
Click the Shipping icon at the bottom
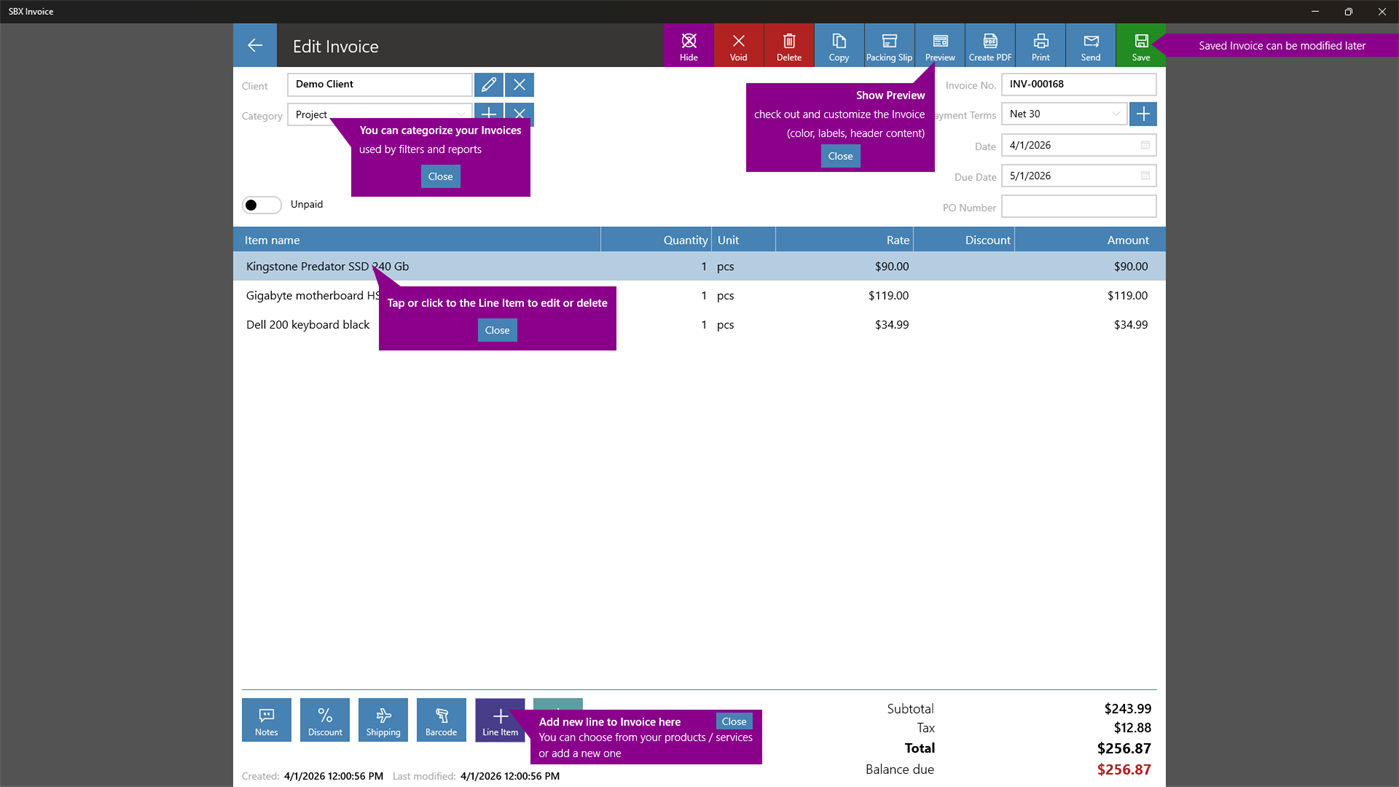(x=383, y=719)
